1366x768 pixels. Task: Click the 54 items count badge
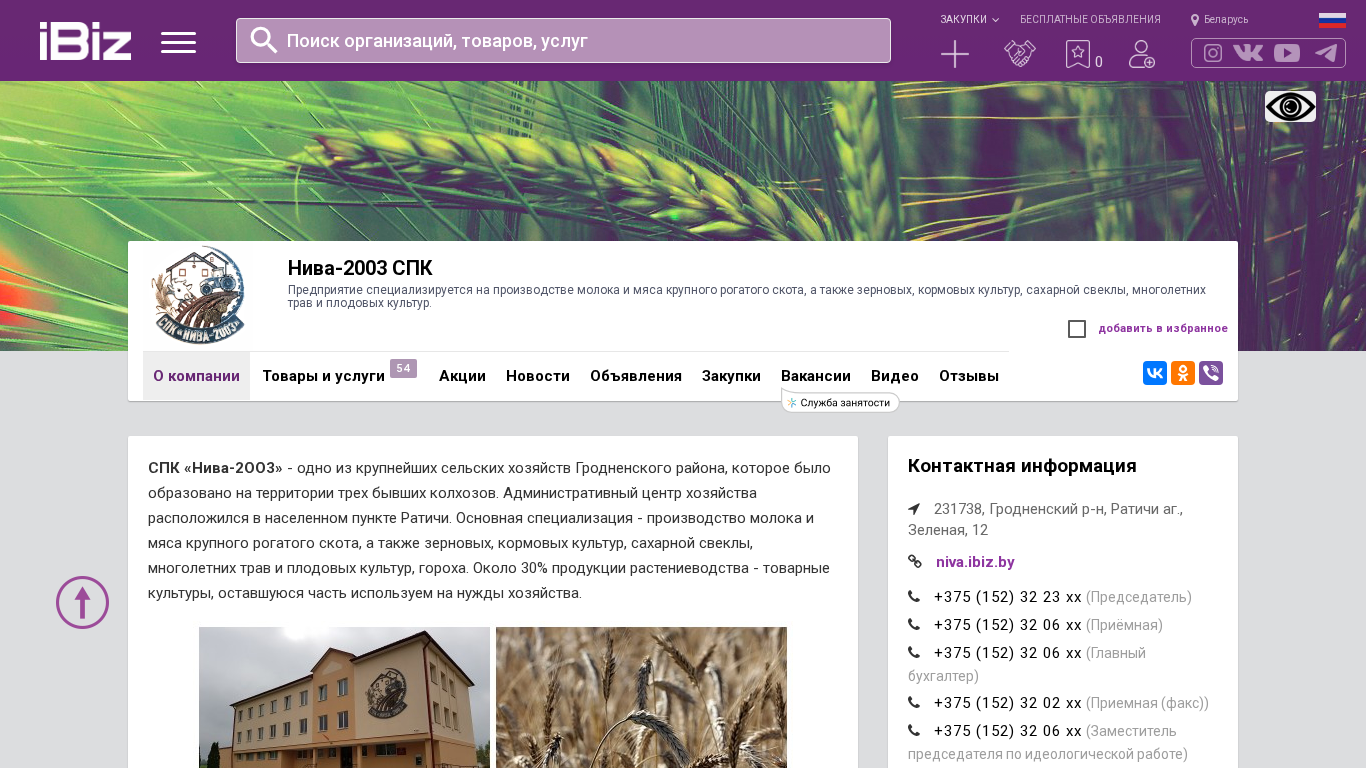[403, 368]
